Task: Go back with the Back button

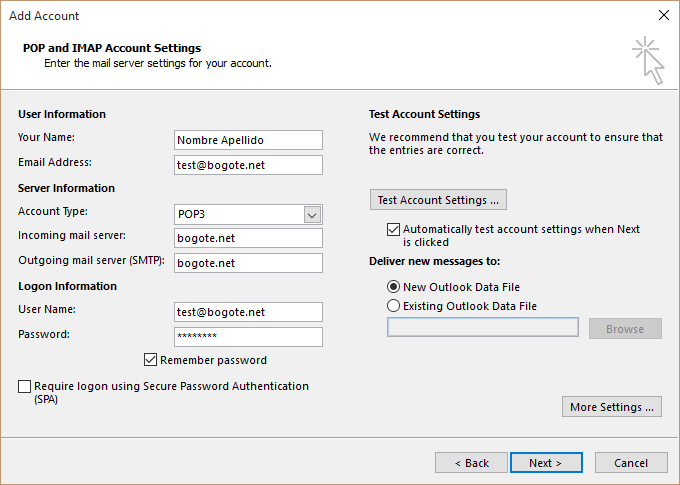Action: click(471, 463)
